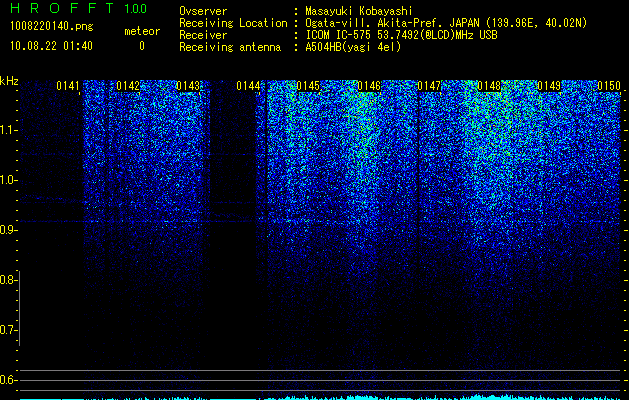Click the Receiving antenna label
Image resolution: width=629 pixels, height=400 pixels.
tap(230, 47)
